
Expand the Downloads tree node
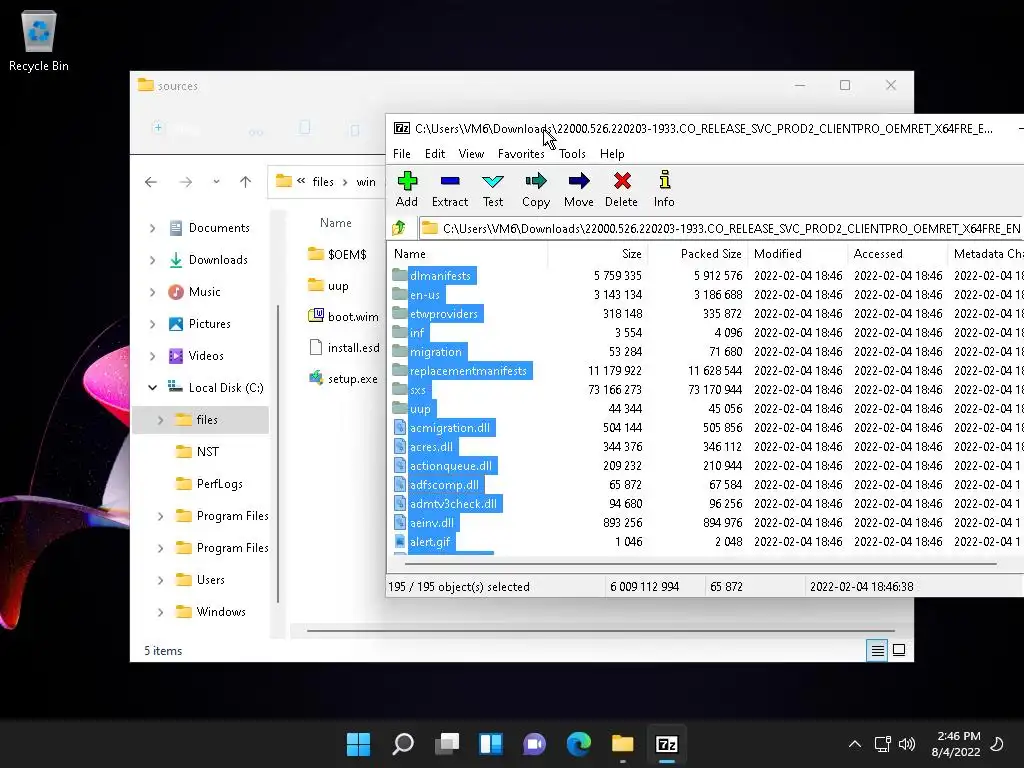(152, 260)
